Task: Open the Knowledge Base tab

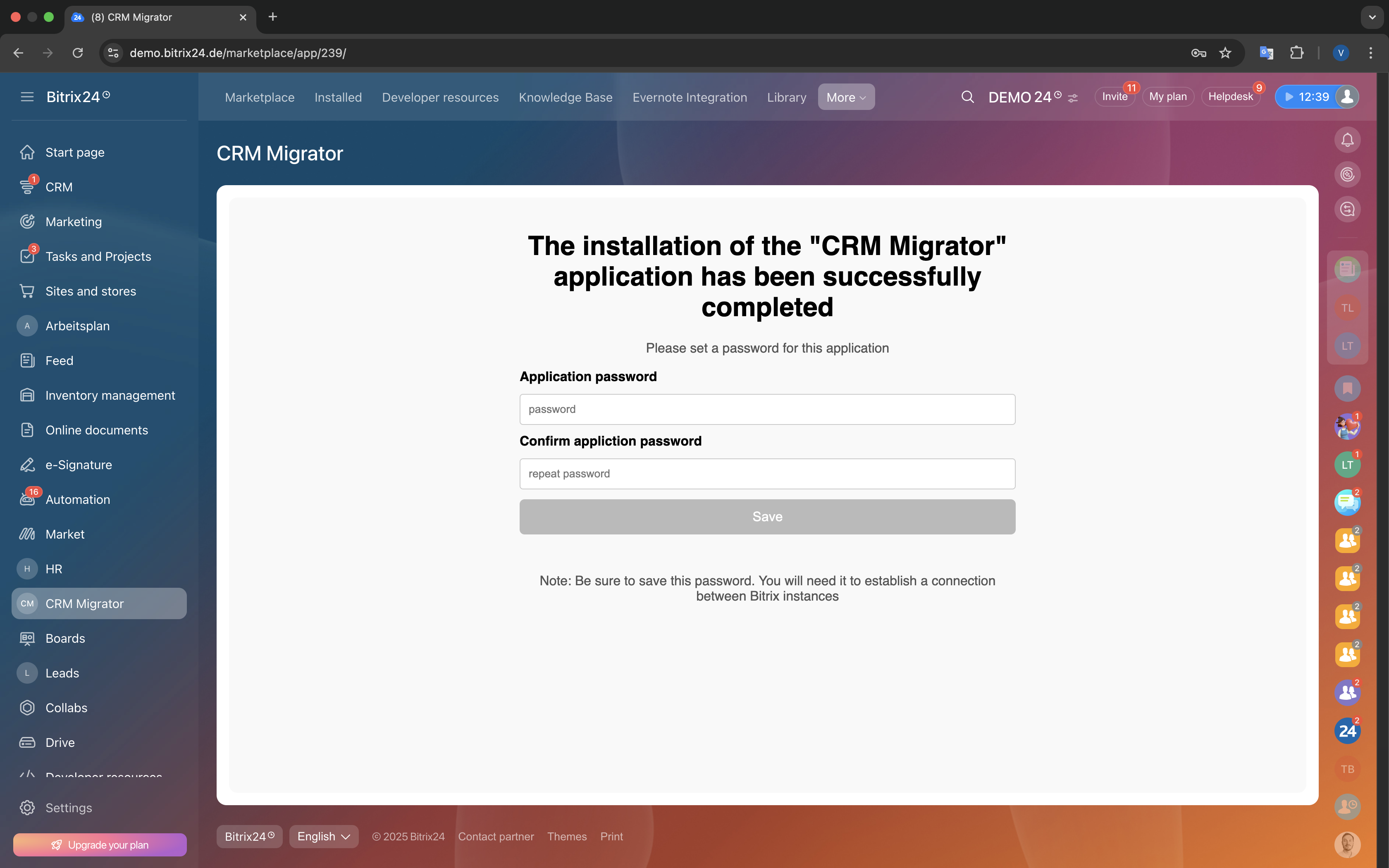Action: coord(565,97)
